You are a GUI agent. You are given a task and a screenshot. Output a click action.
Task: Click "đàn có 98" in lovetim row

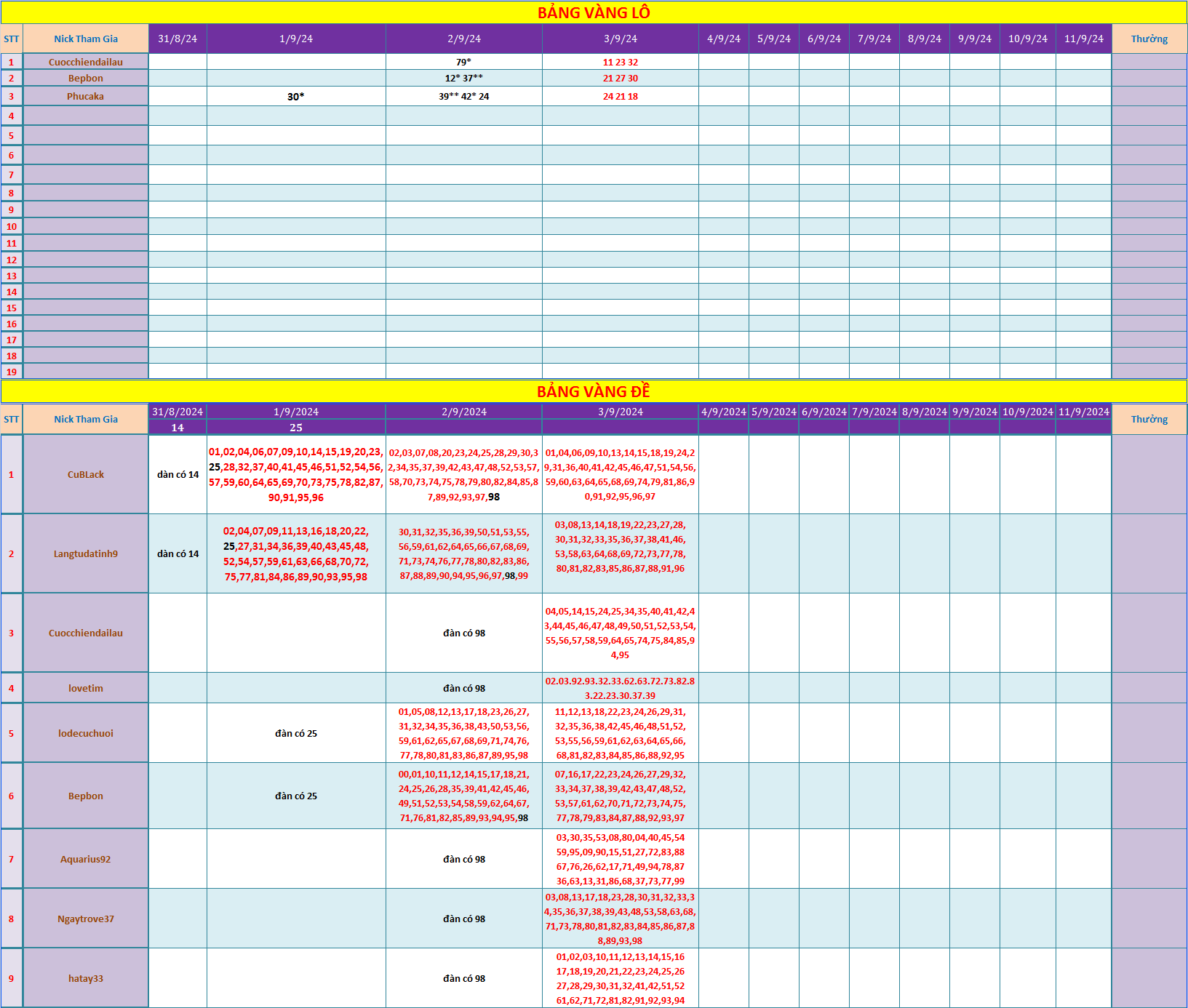[x=464, y=688]
